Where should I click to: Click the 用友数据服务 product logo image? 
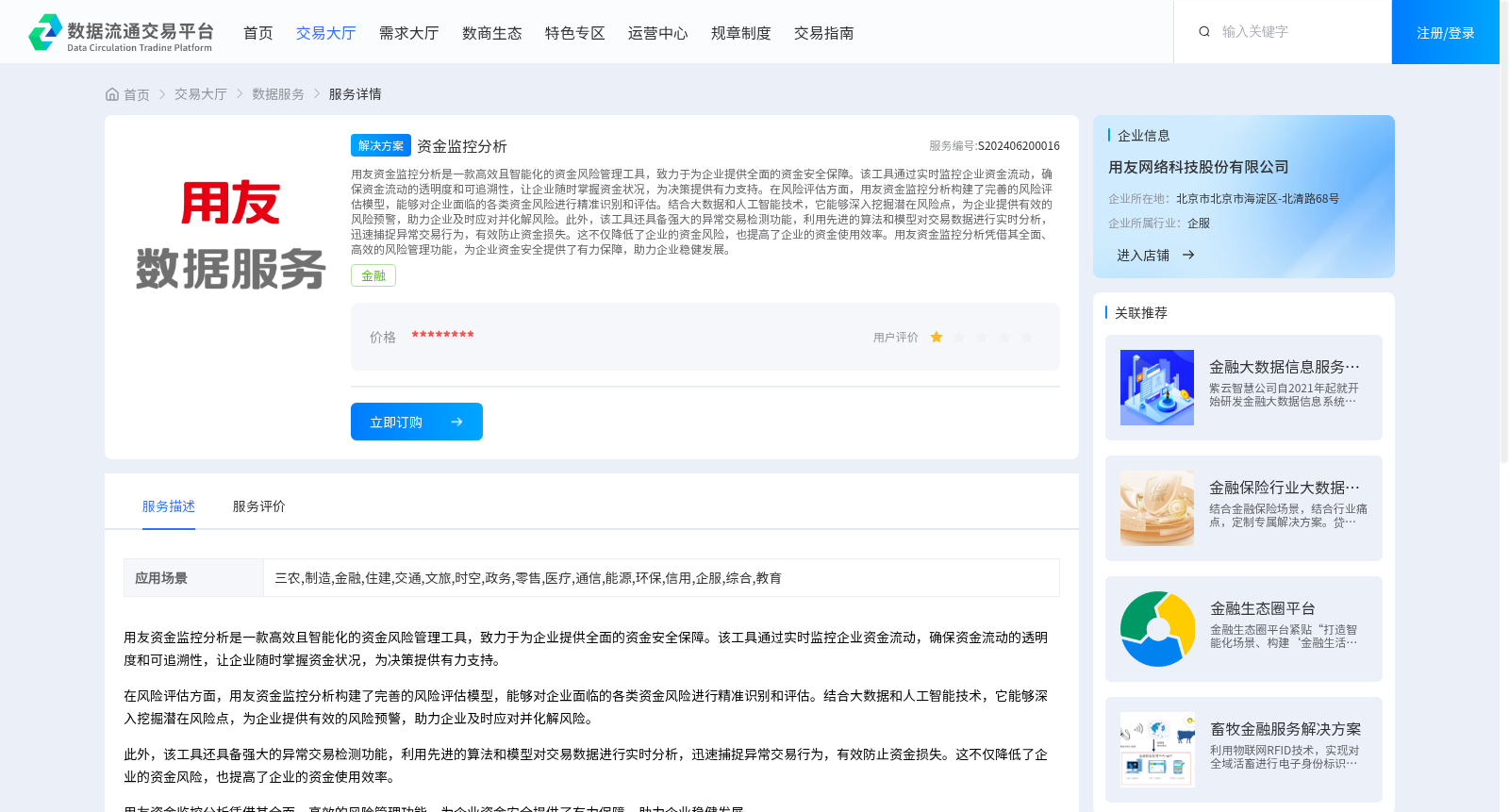[231, 236]
